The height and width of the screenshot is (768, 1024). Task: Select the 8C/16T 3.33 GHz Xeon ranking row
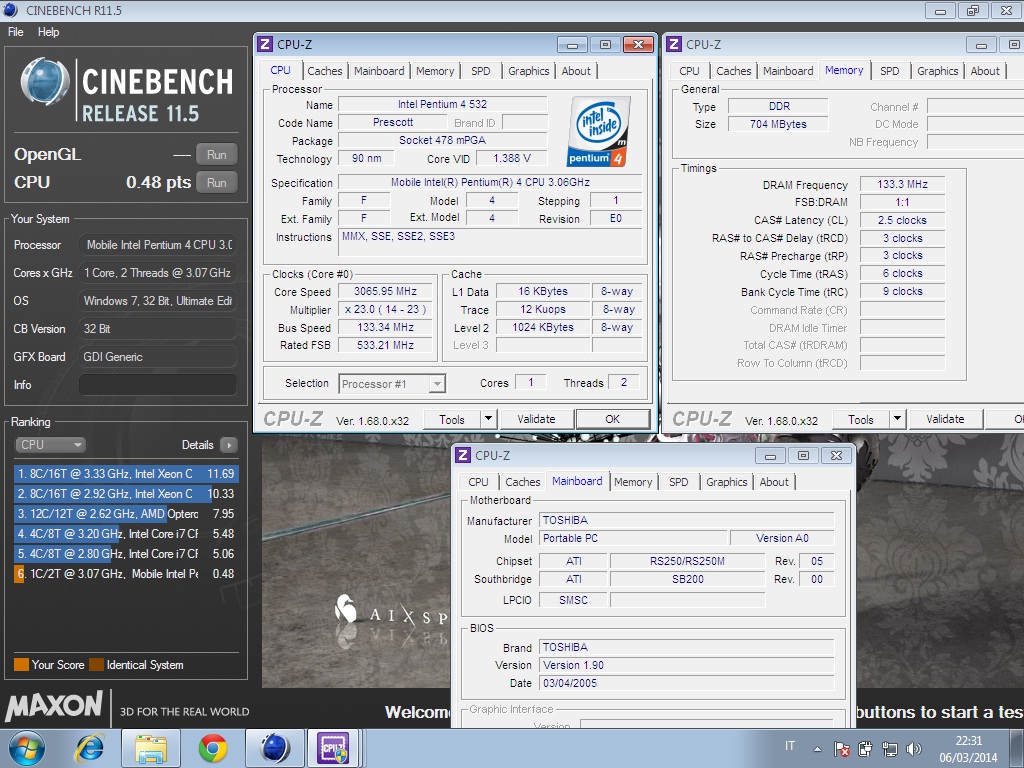126,473
